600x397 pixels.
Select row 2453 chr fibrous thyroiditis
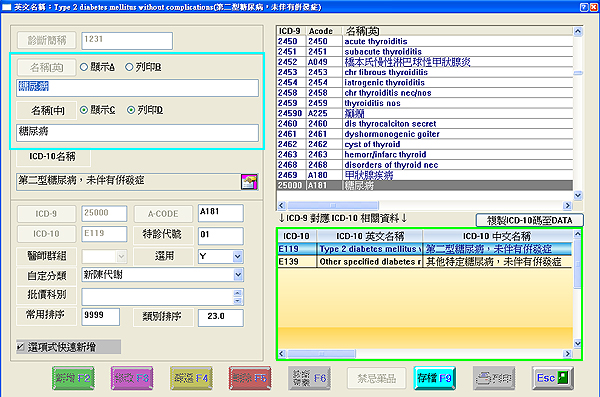(x=425, y=72)
